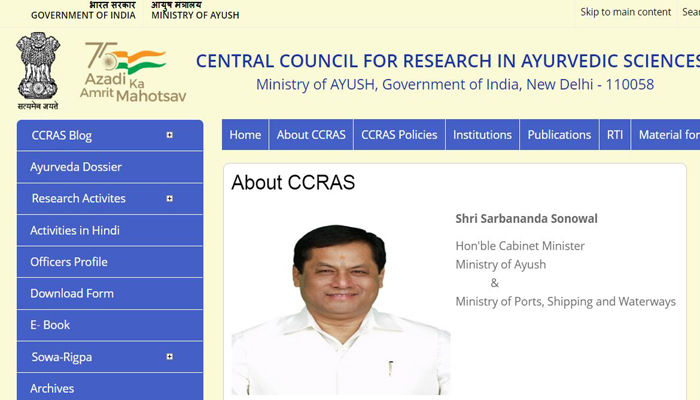Viewport: 700px width, 400px height.
Task: Open E- Book in the sidebar
Action: click(110, 325)
